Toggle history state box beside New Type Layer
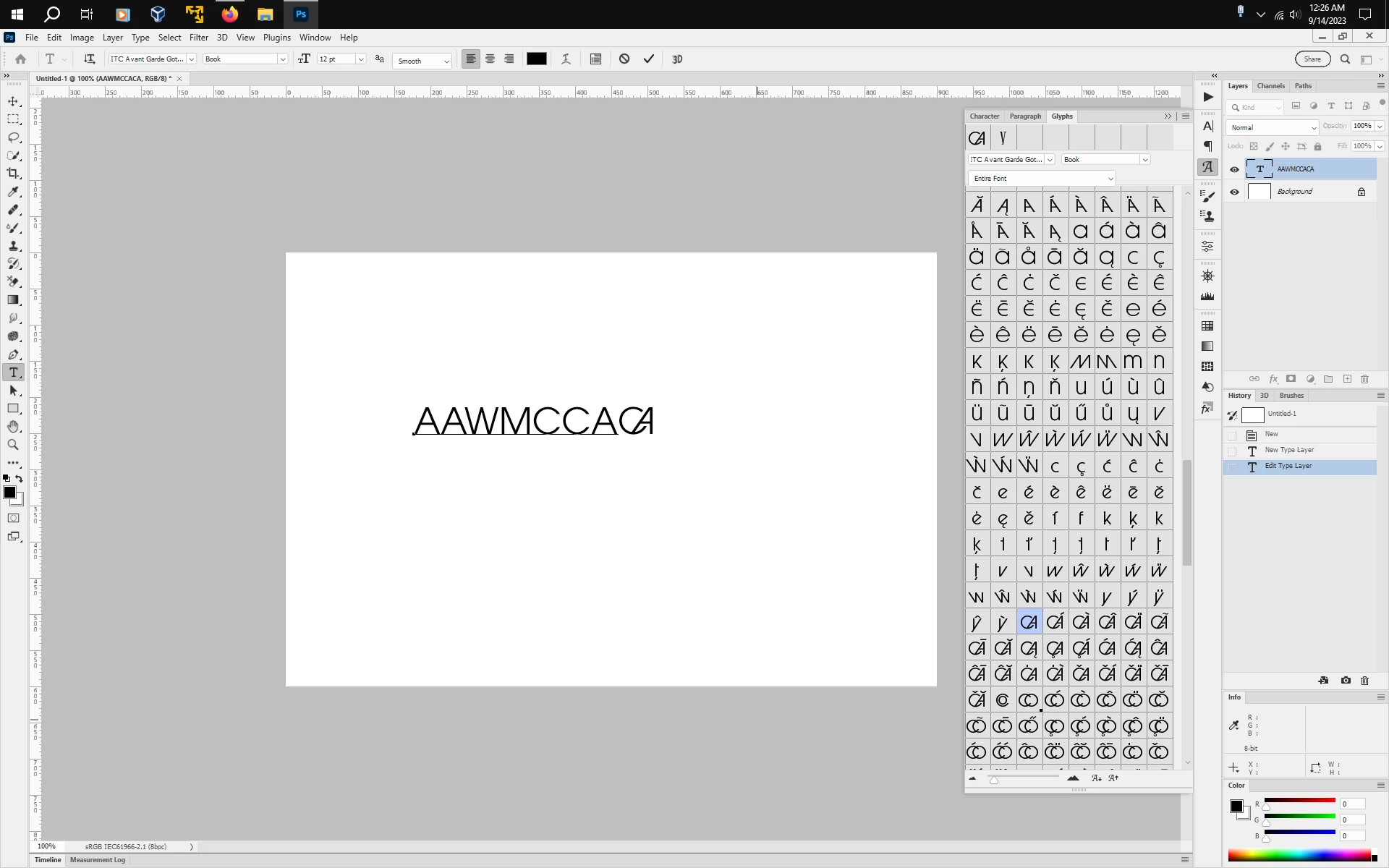The image size is (1389, 868). coord(1233,451)
